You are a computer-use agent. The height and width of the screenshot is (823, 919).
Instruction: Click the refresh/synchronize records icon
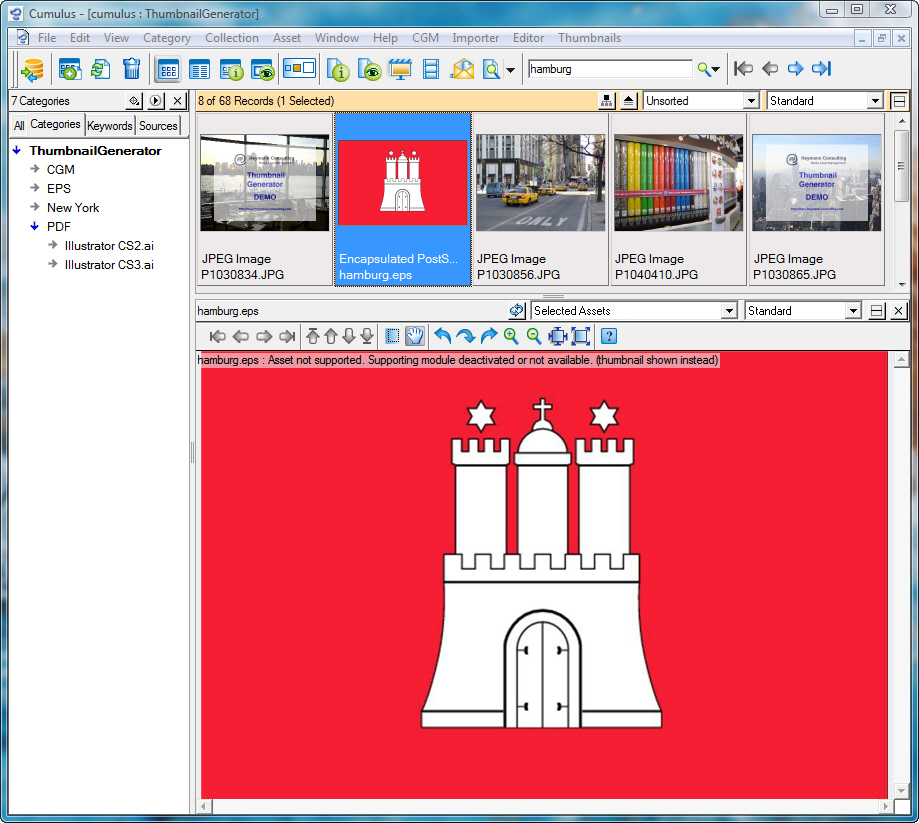[100, 70]
